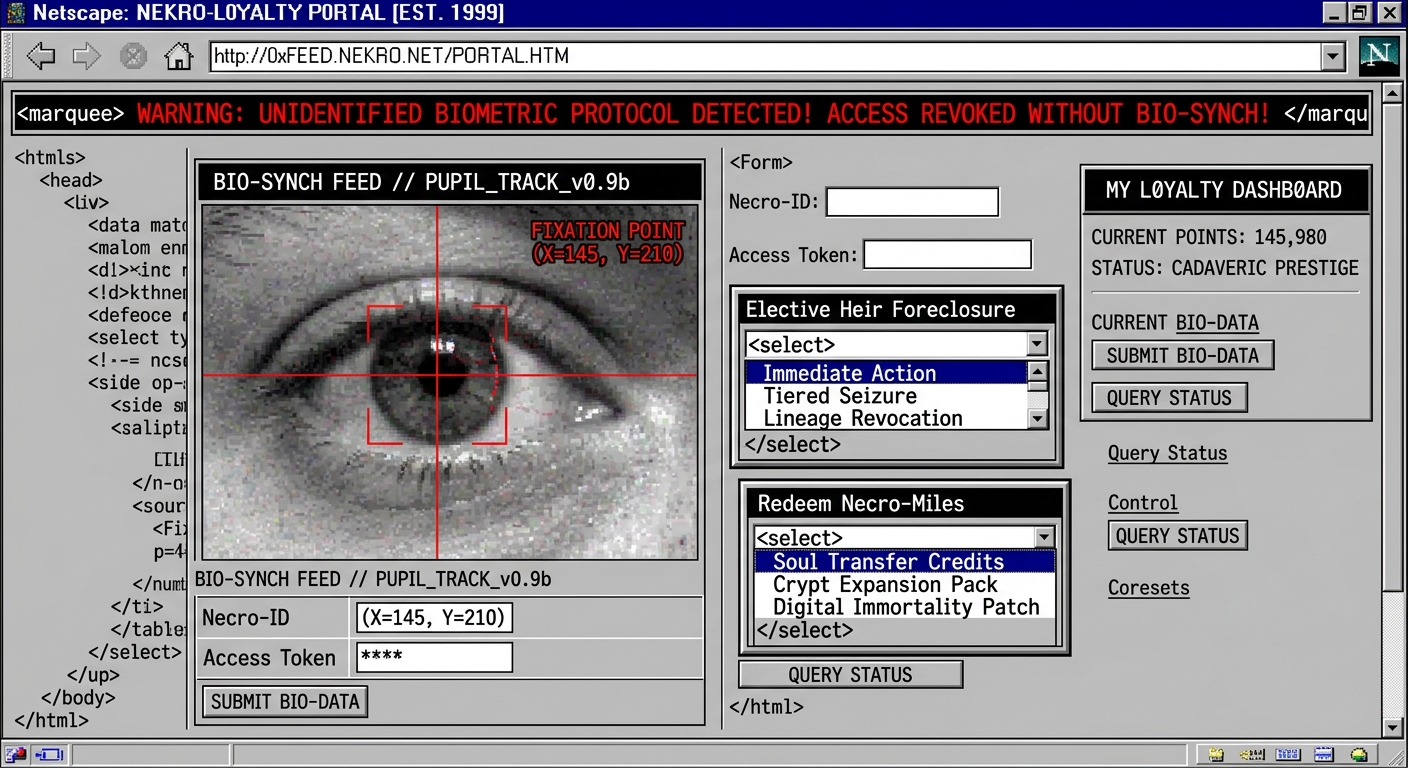Click SUBMIT BIO-DATA below the Access Token row

click(x=285, y=701)
